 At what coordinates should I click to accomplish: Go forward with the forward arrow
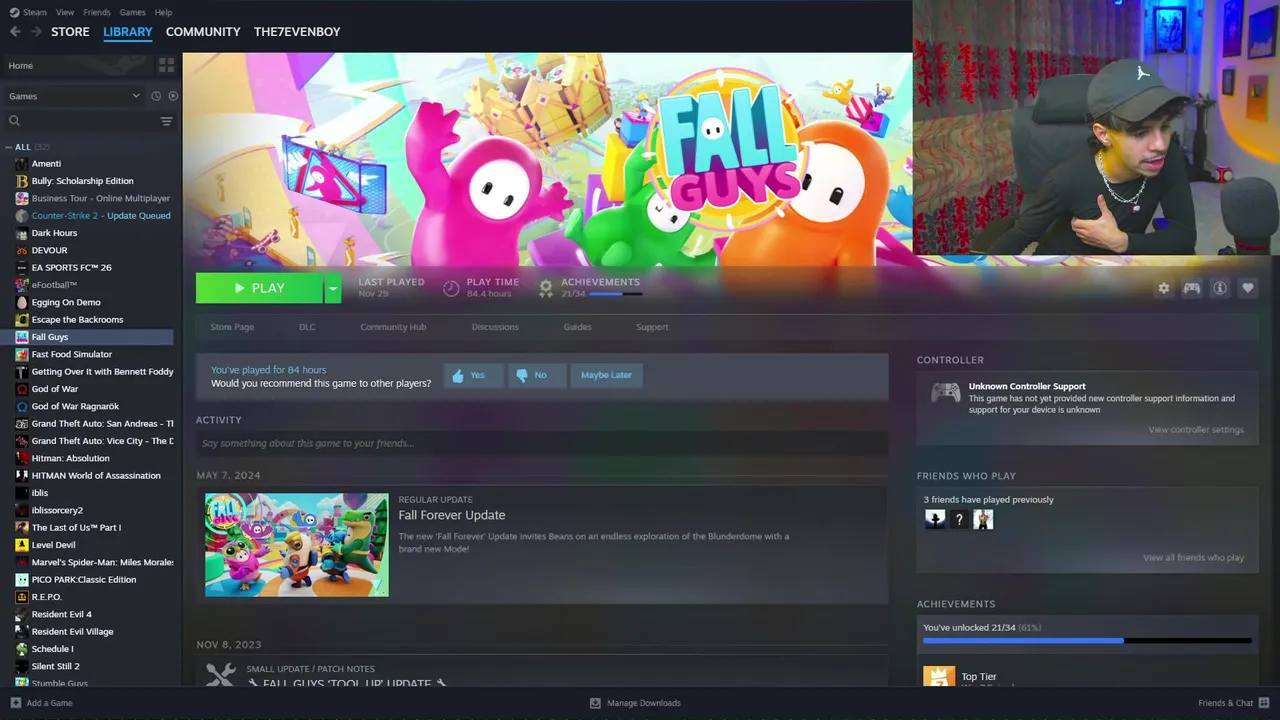[36, 32]
